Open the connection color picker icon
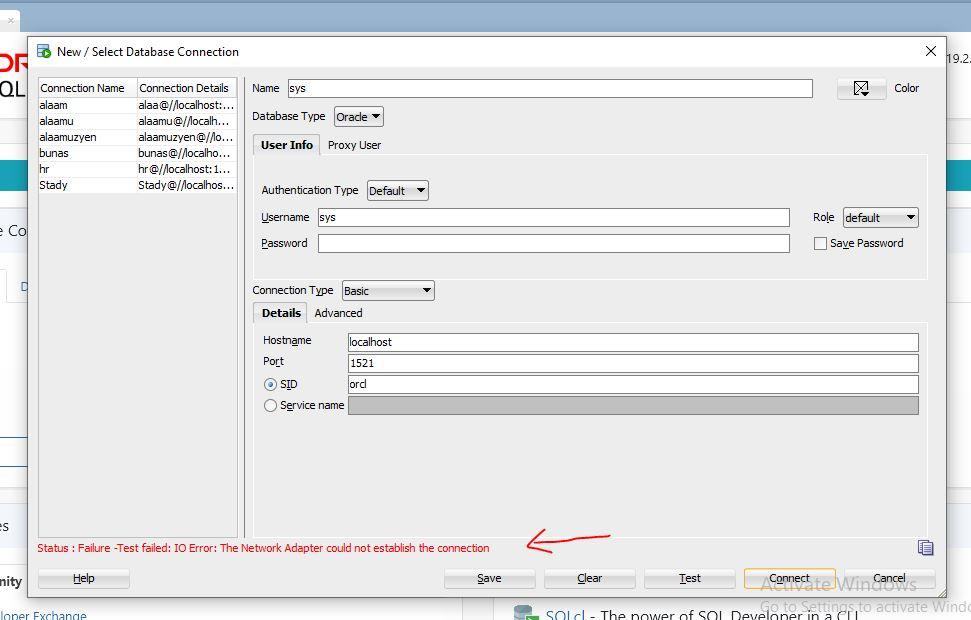Screen dimensions: 971x620 coord(860,88)
